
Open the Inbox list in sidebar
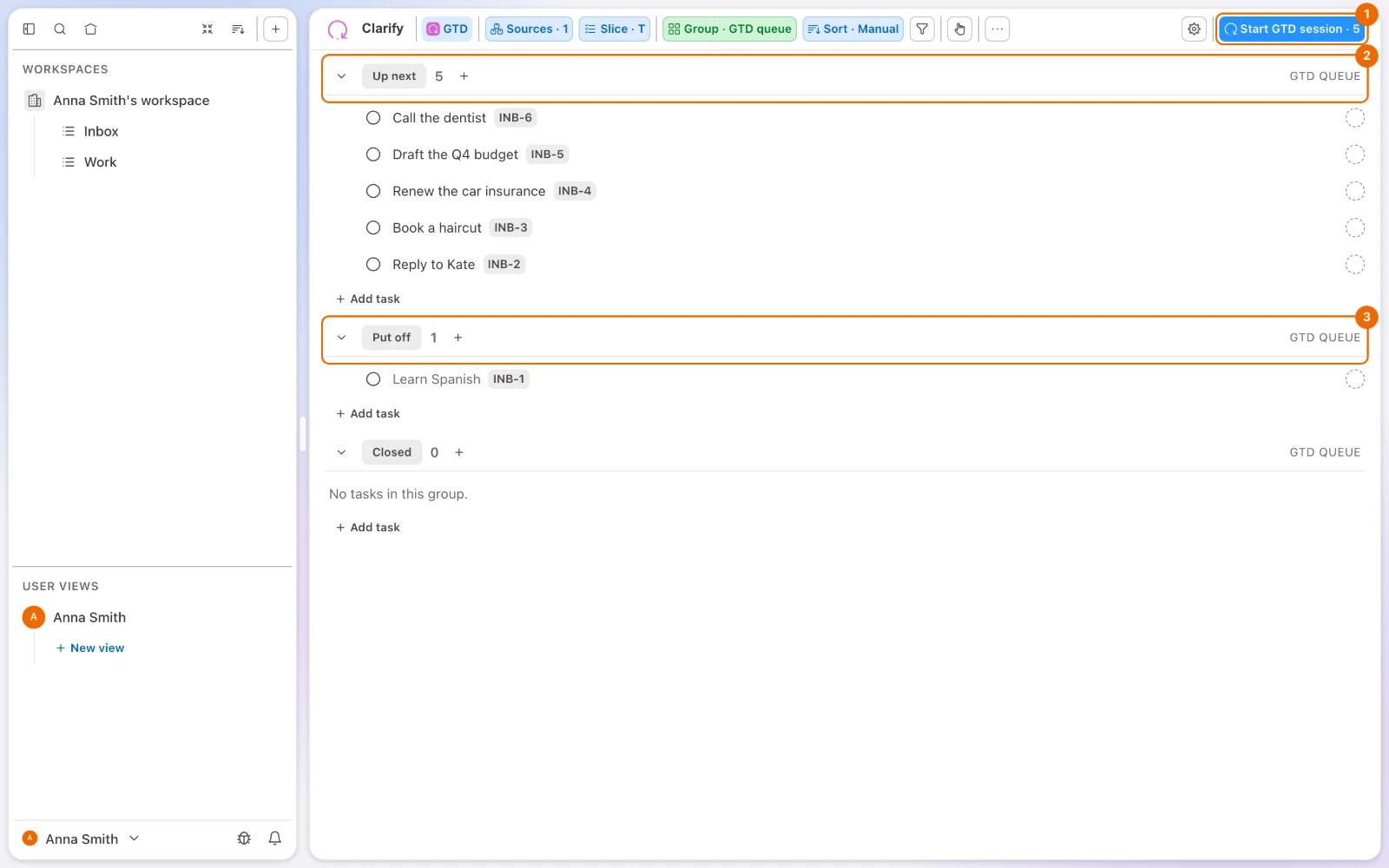(101, 132)
